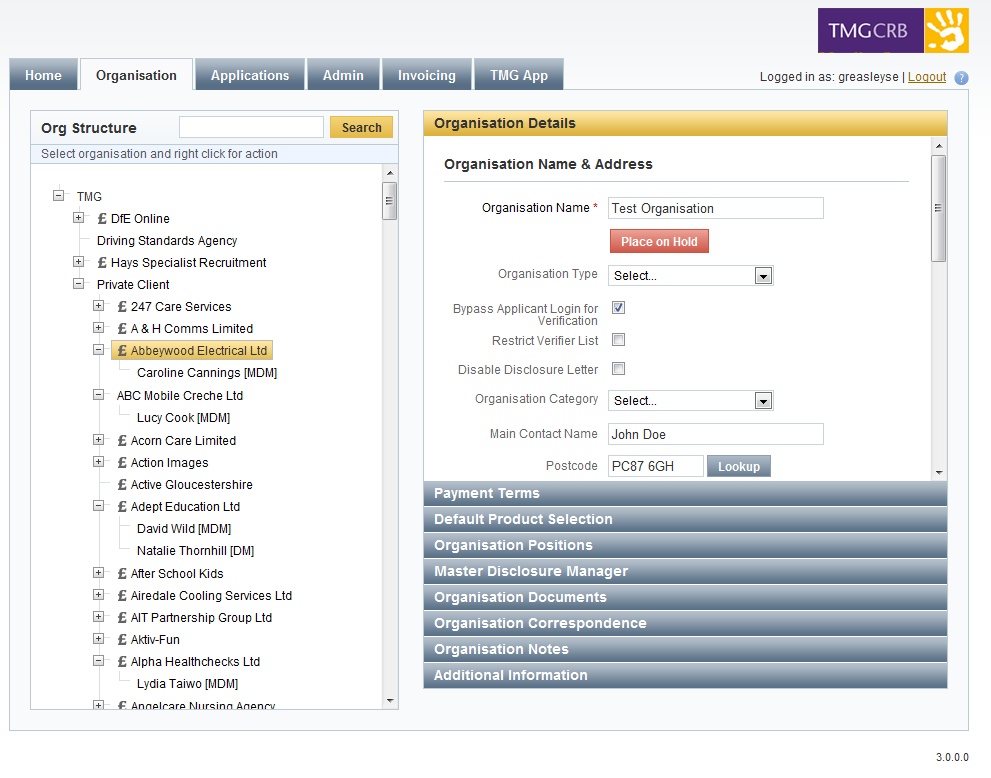The height and width of the screenshot is (778, 991).
Task: Click the organisation tree scroll-down arrow
Action: (390, 700)
